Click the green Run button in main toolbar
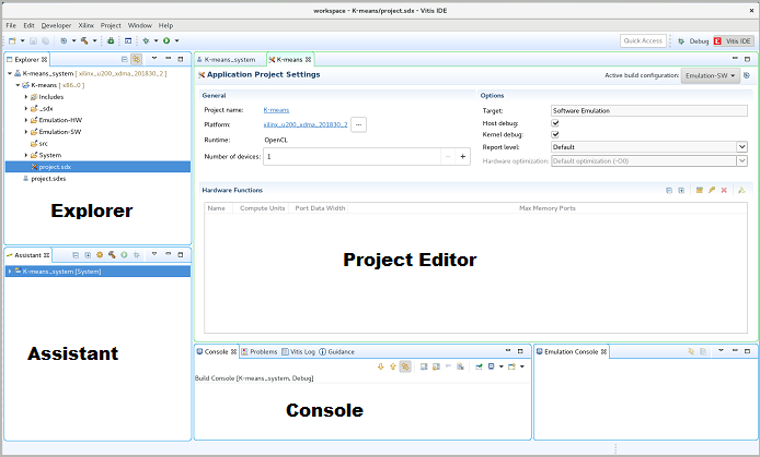The height and width of the screenshot is (457, 760). click(166, 41)
